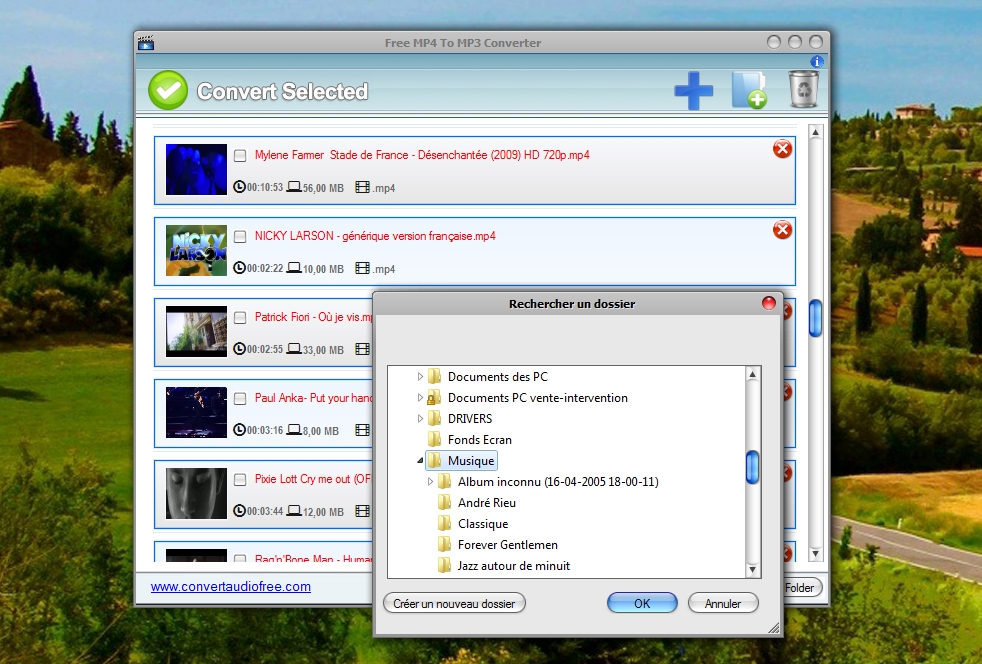Image resolution: width=982 pixels, height=664 pixels.
Task: Expand the Documents PC vente-intervention folder
Action: pyautogui.click(x=420, y=398)
